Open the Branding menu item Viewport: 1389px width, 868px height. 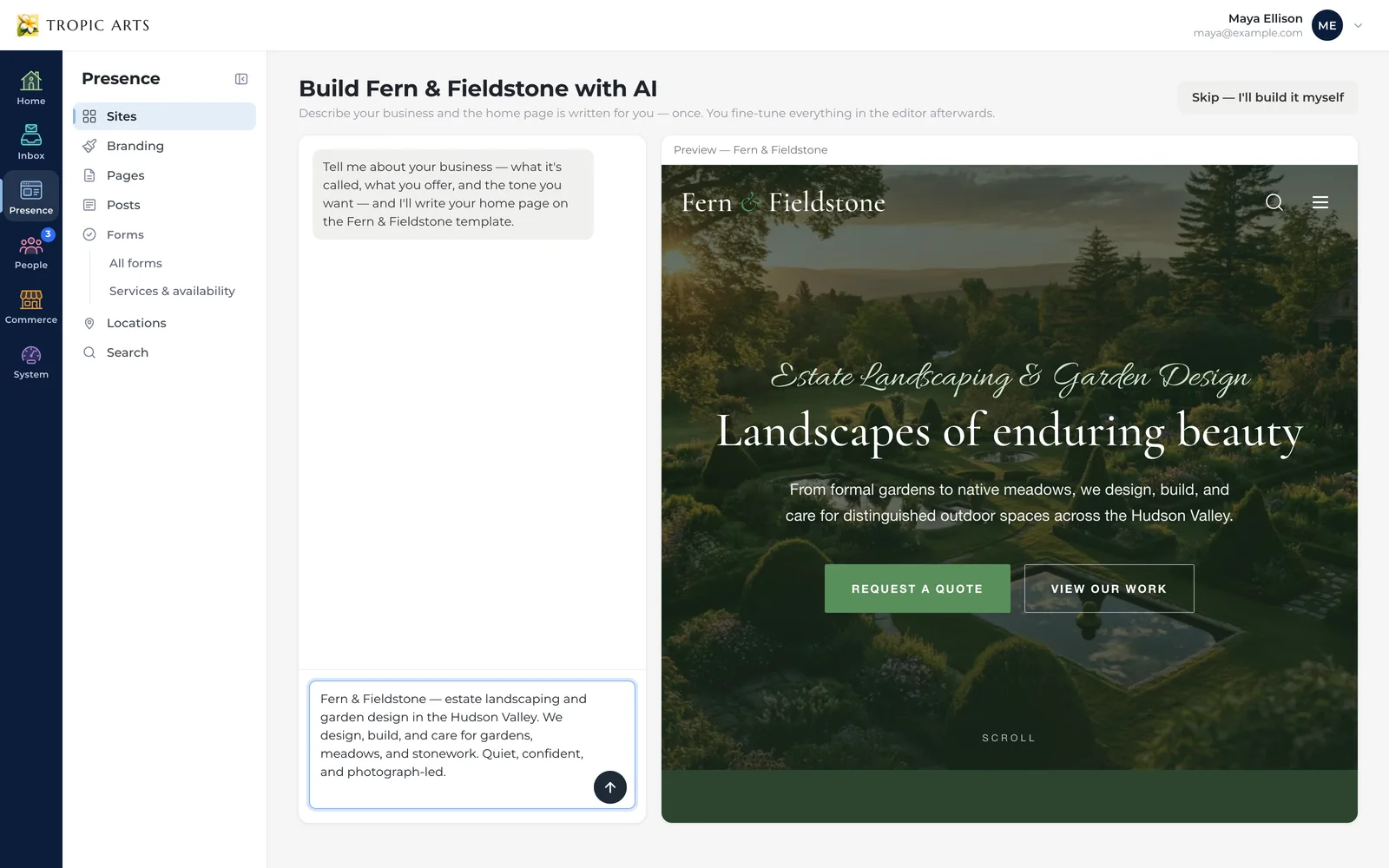coord(165,146)
